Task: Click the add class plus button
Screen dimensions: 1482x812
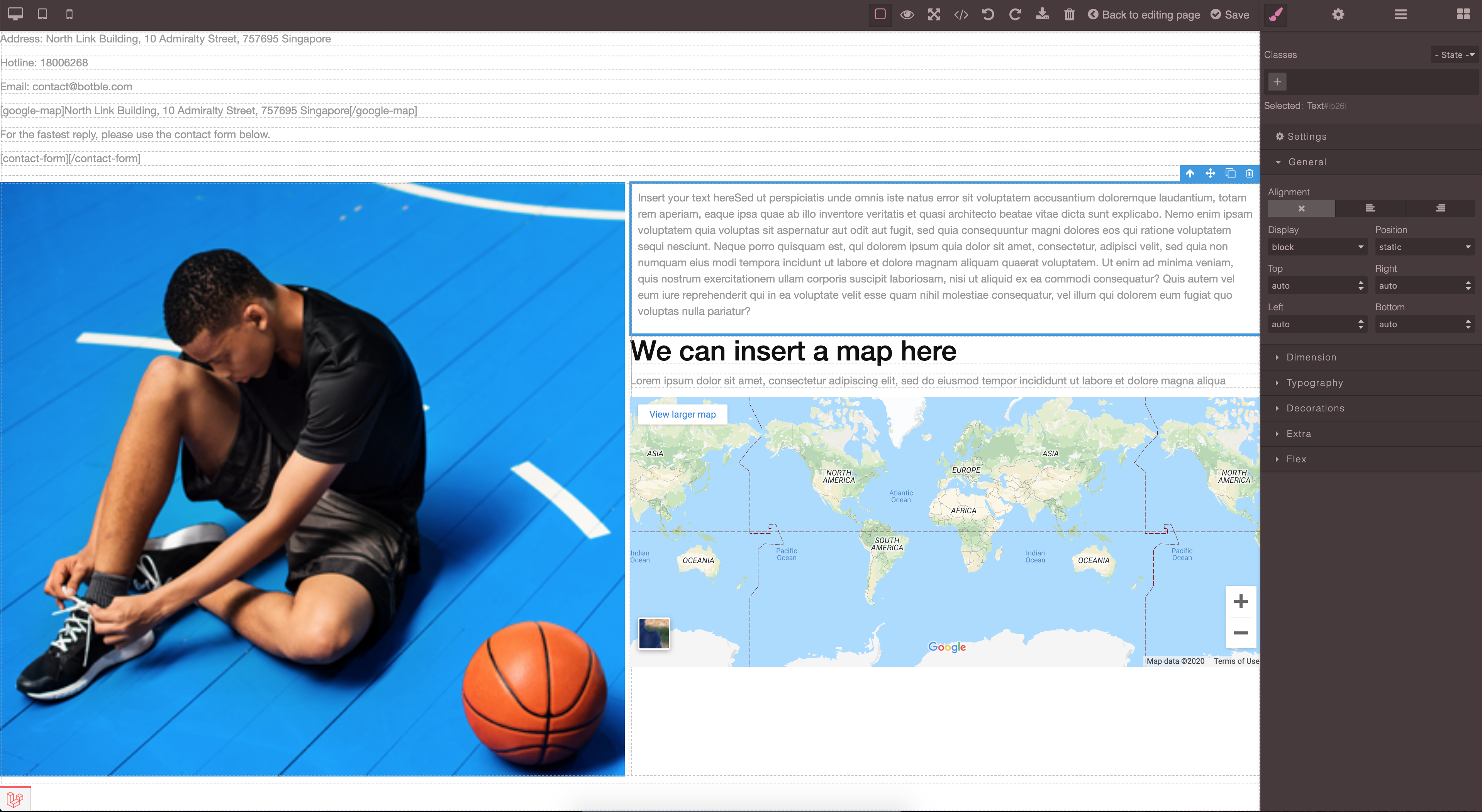Action: click(1277, 82)
